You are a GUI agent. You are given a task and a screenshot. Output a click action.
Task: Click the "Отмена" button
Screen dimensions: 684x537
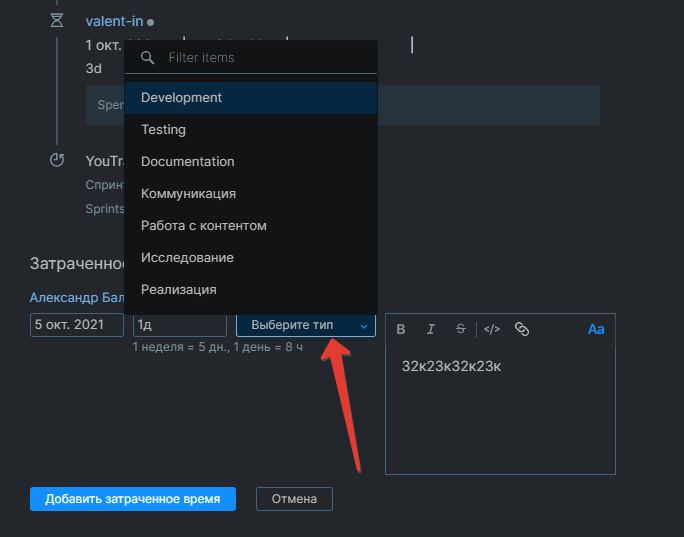(x=294, y=499)
